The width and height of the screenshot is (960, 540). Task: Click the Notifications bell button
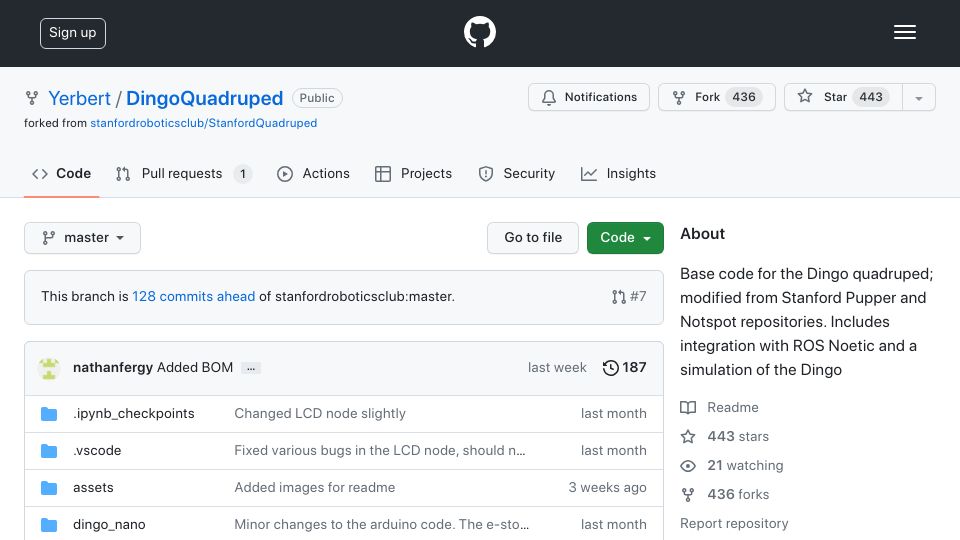coord(588,97)
